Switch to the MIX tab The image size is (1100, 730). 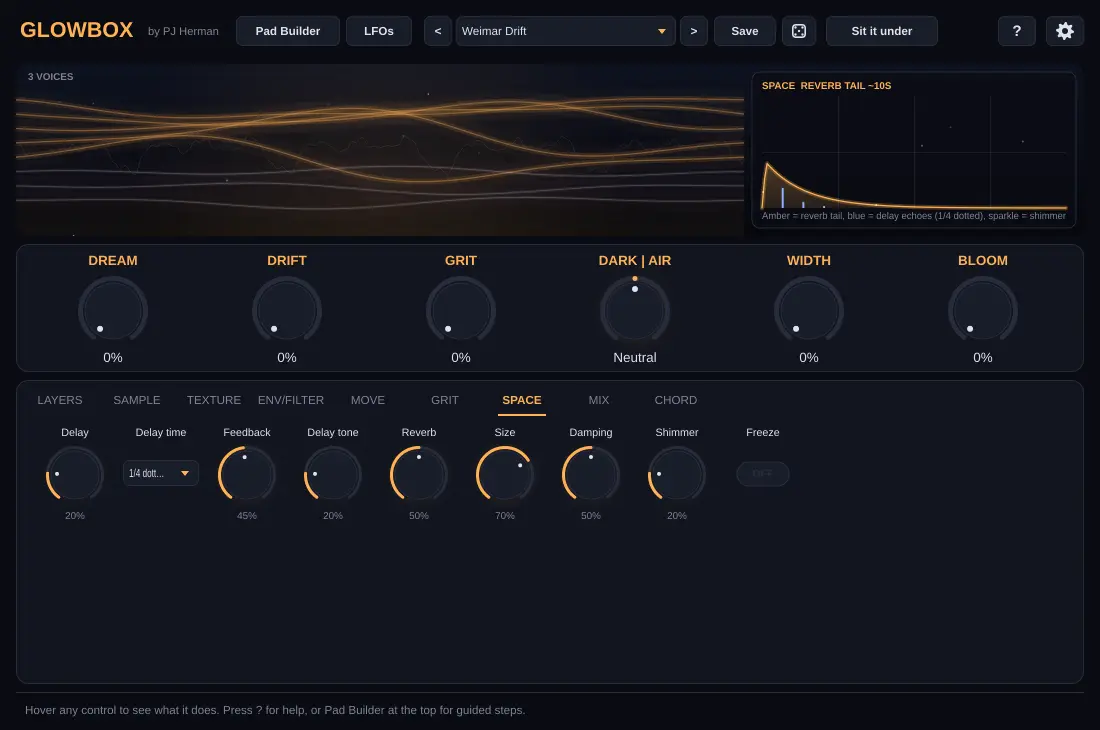[x=598, y=400]
